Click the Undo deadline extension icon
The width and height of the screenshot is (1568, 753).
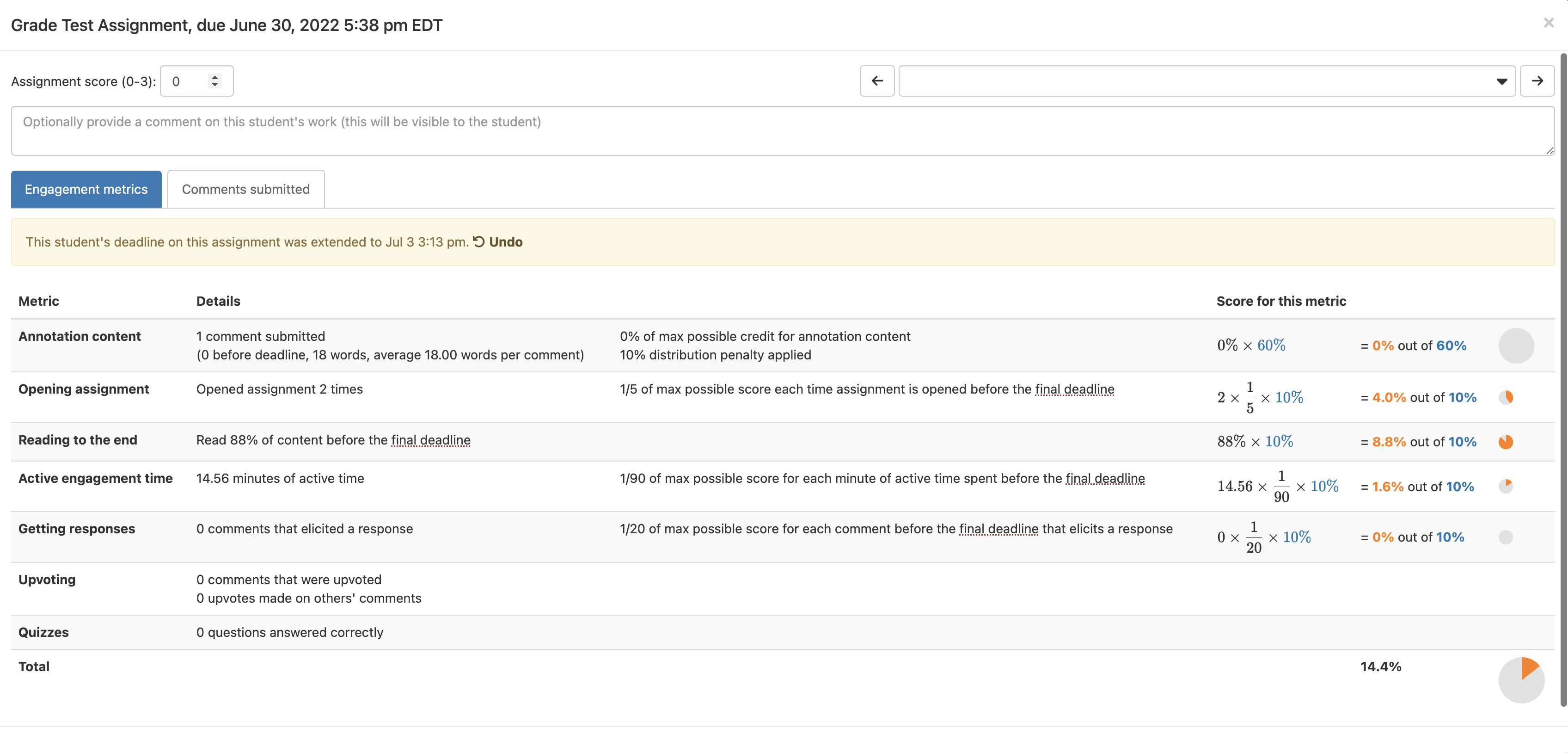479,242
